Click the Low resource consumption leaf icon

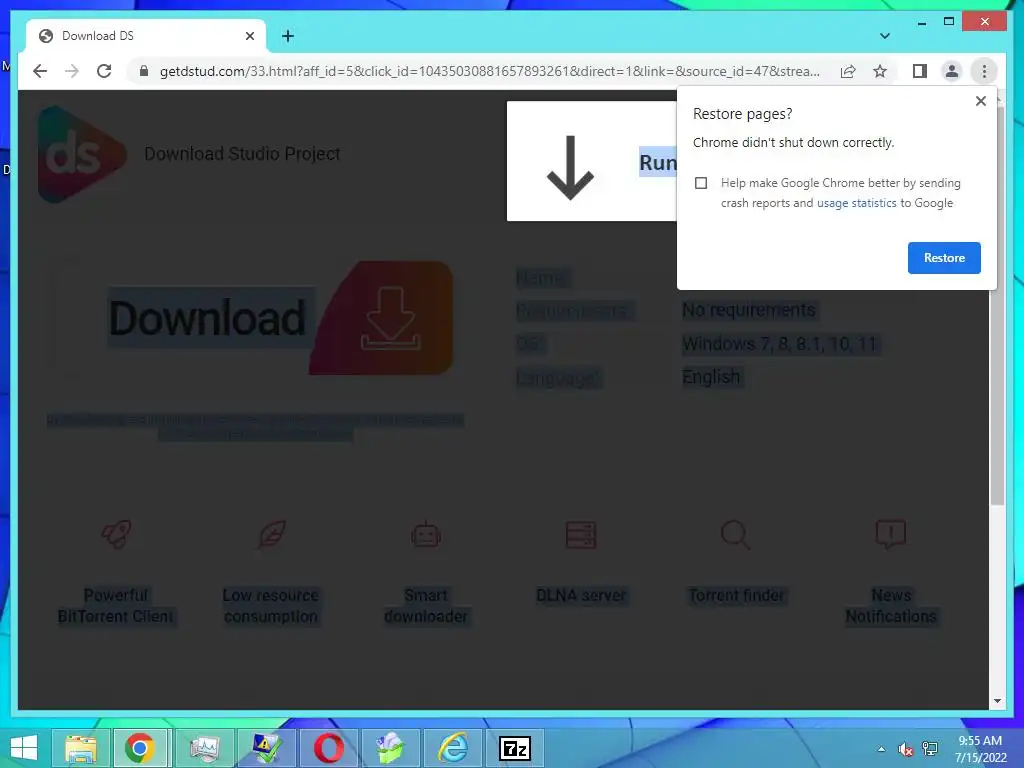pos(271,534)
